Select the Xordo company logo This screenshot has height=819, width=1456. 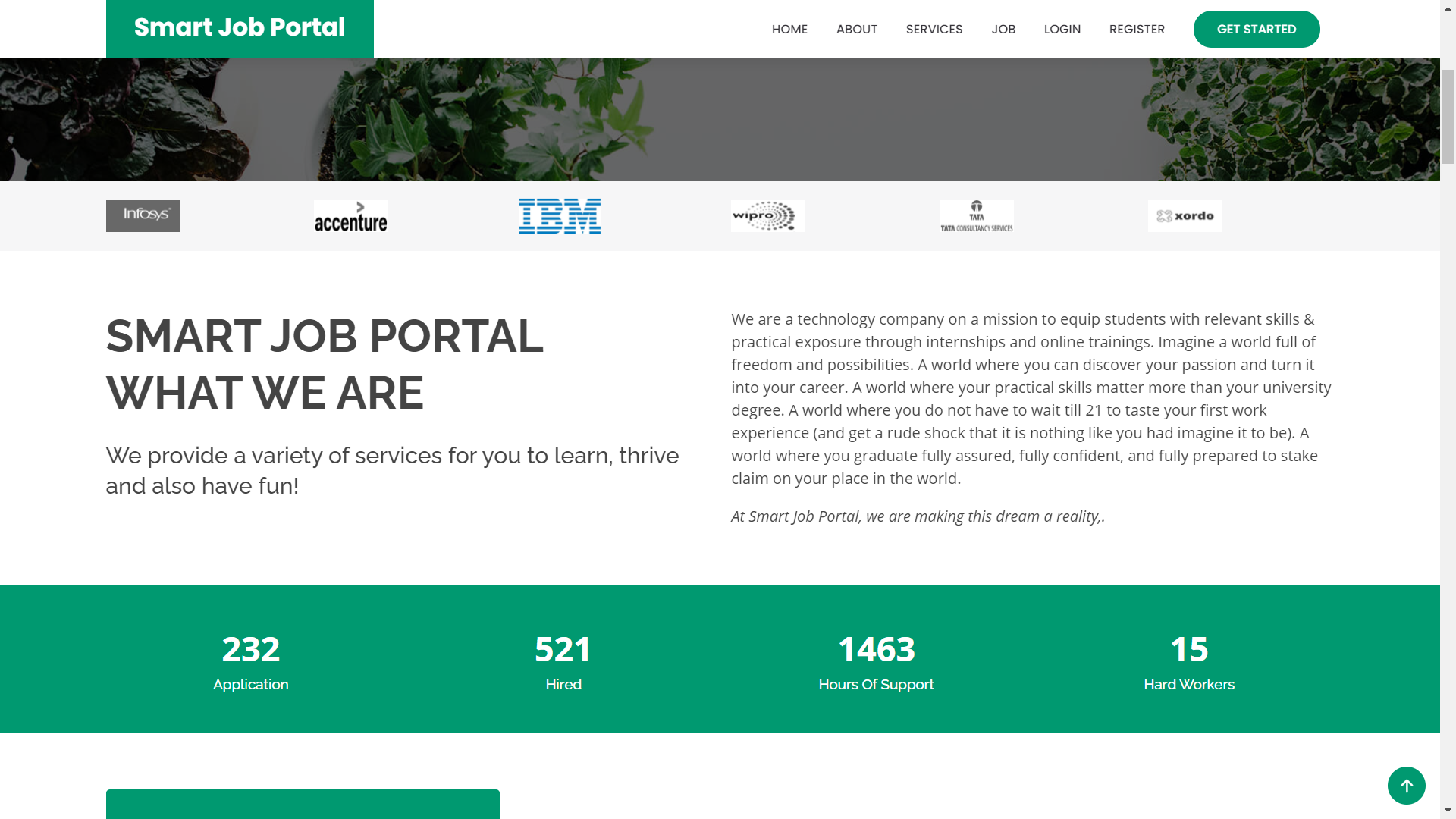pyautogui.click(x=1185, y=215)
